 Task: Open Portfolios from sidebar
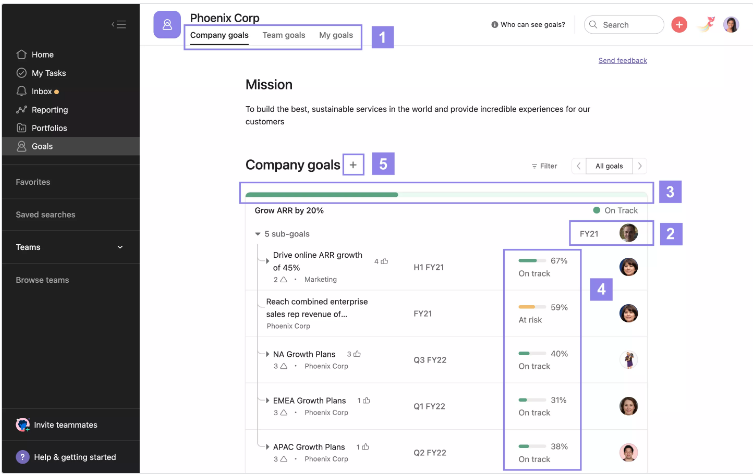[x=49, y=128]
